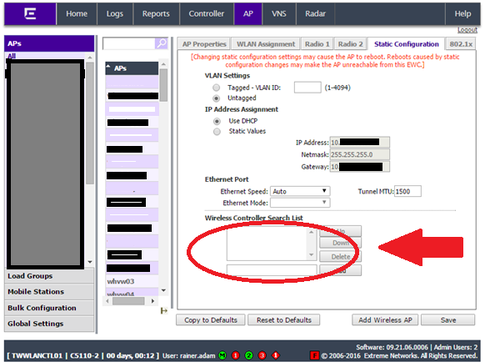Click the red circle 3 status icon
The height and width of the screenshot is (362, 490).
[x=262, y=355]
